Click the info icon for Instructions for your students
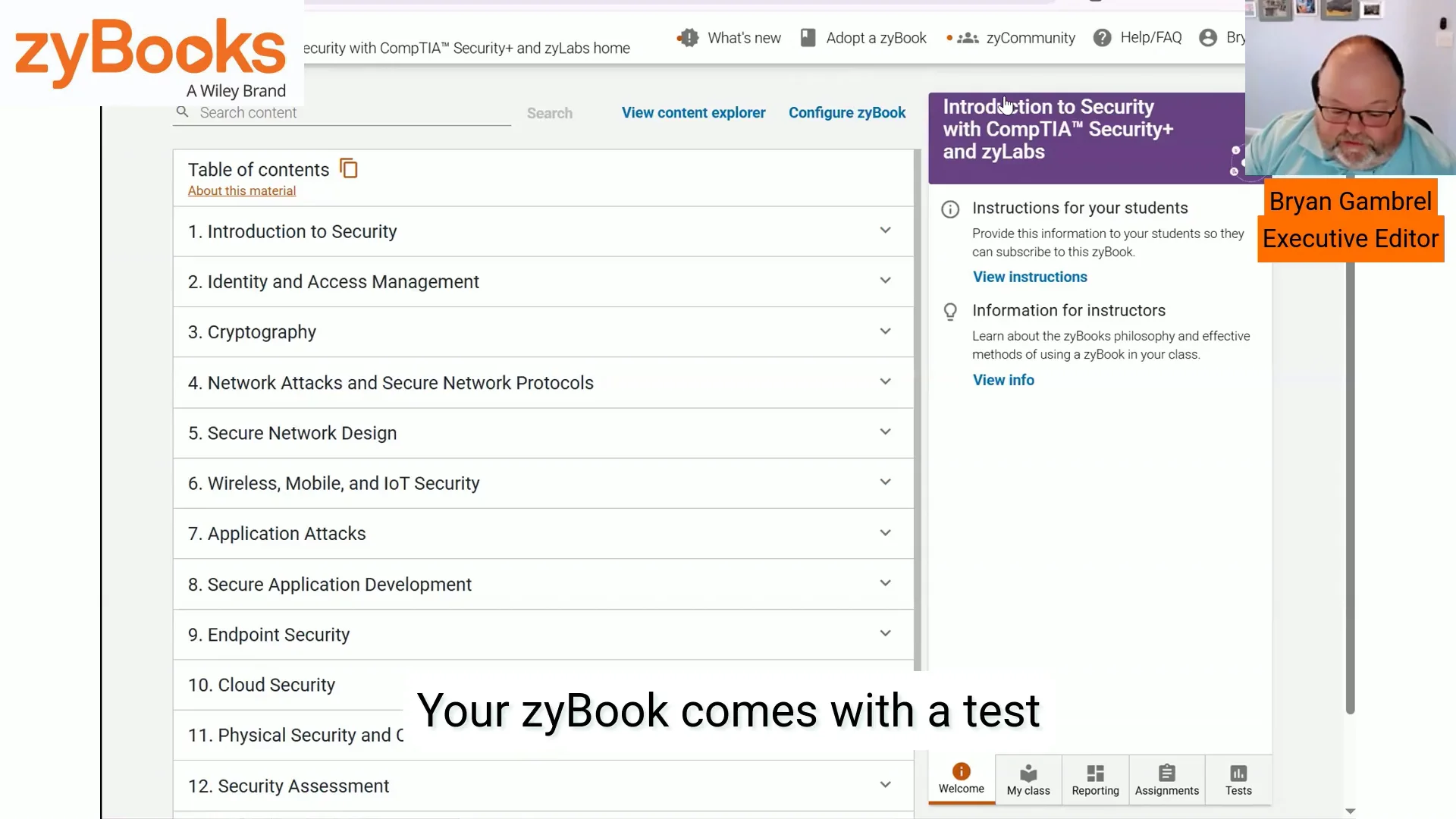Image resolution: width=1456 pixels, height=819 pixels. point(950,209)
